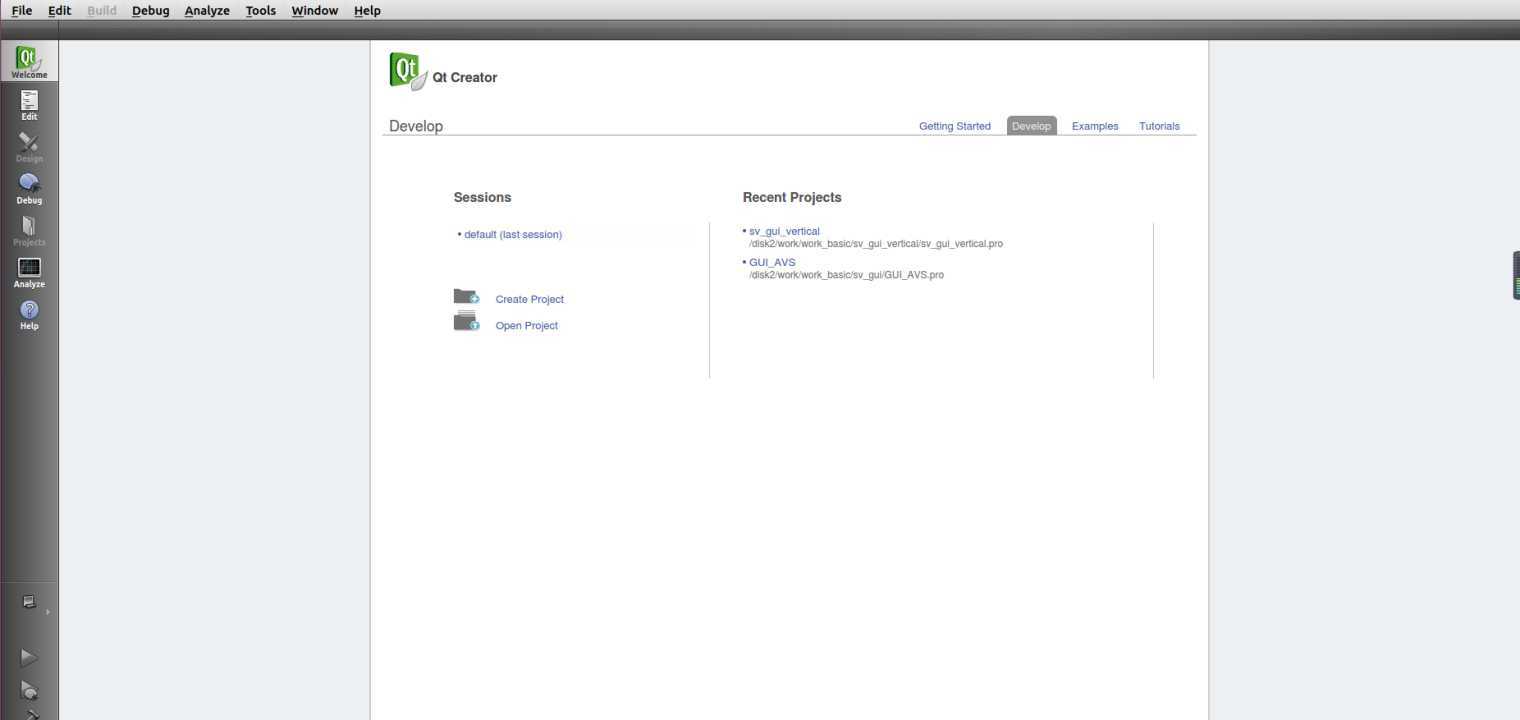
Task: Open the Tools menu
Action: [x=261, y=10]
